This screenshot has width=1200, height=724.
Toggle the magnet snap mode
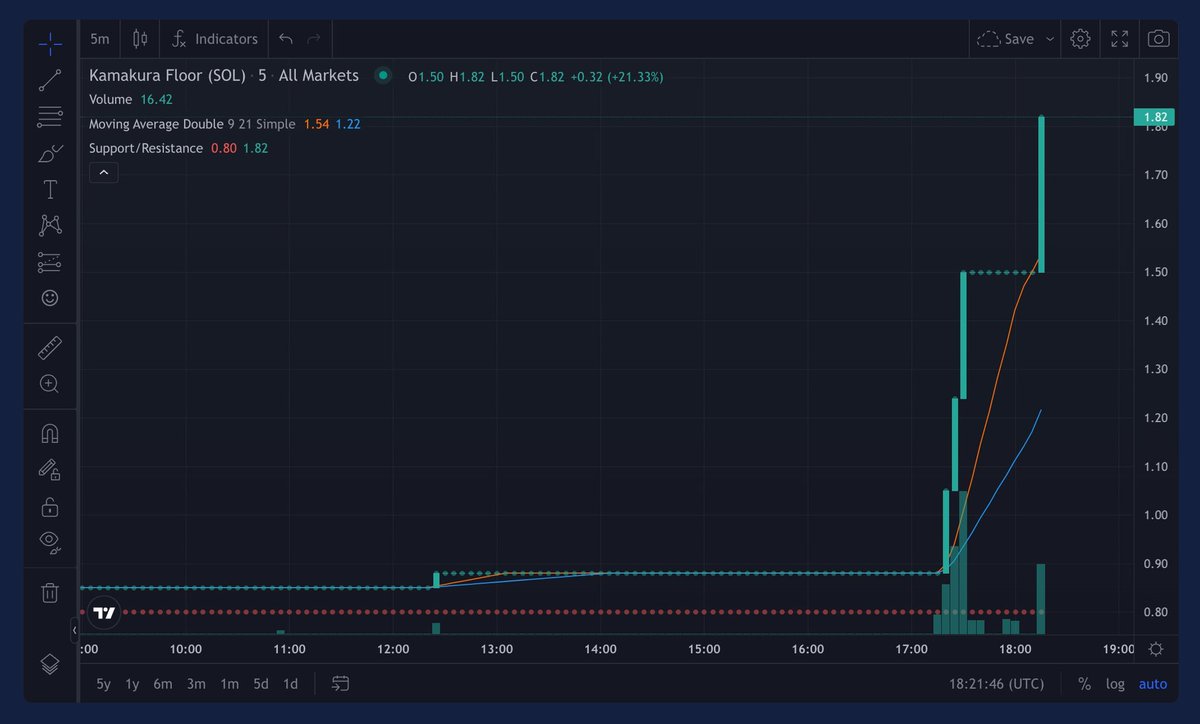[50, 433]
